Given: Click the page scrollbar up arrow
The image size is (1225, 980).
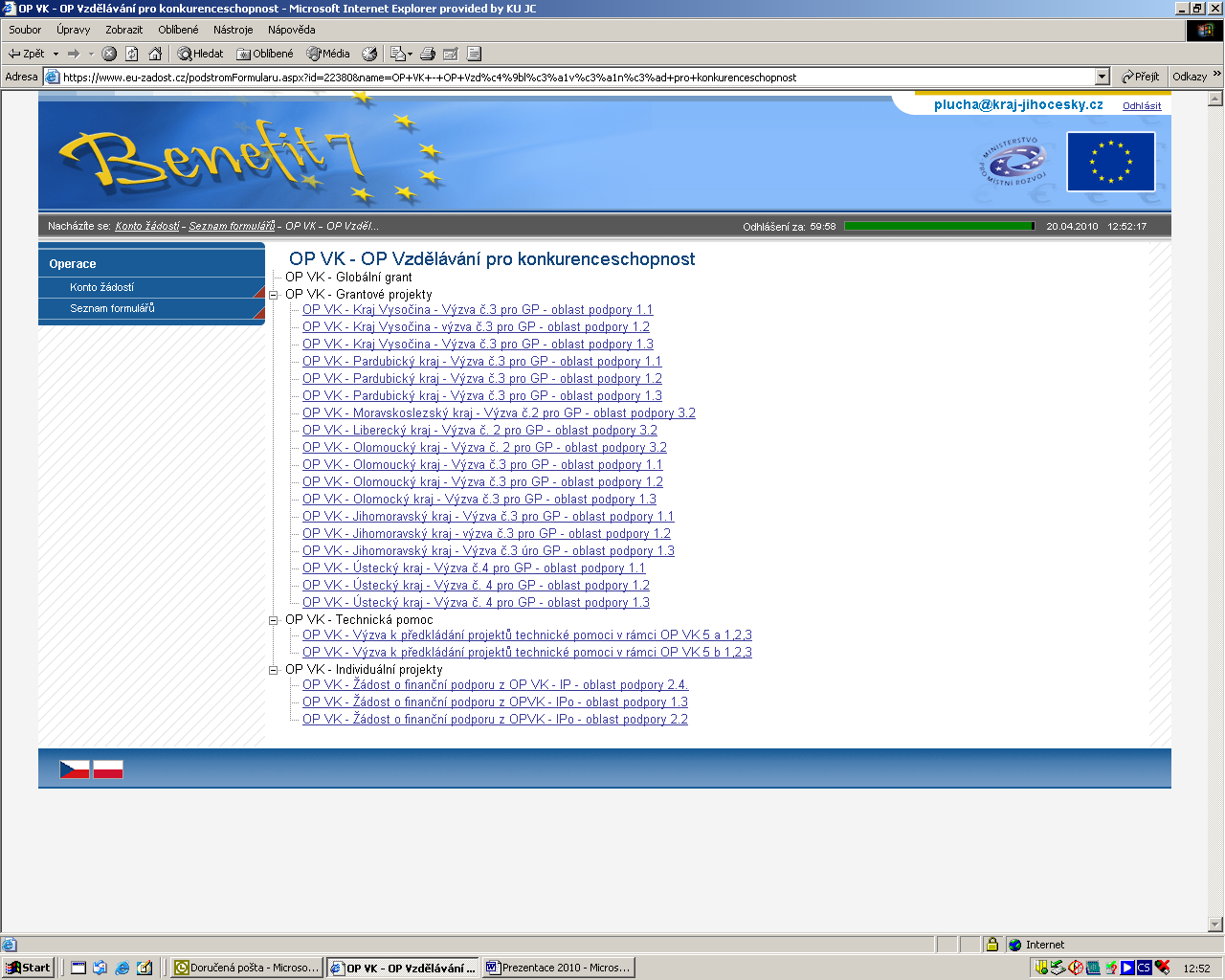Looking at the screenshot, I should click(x=1215, y=99).
